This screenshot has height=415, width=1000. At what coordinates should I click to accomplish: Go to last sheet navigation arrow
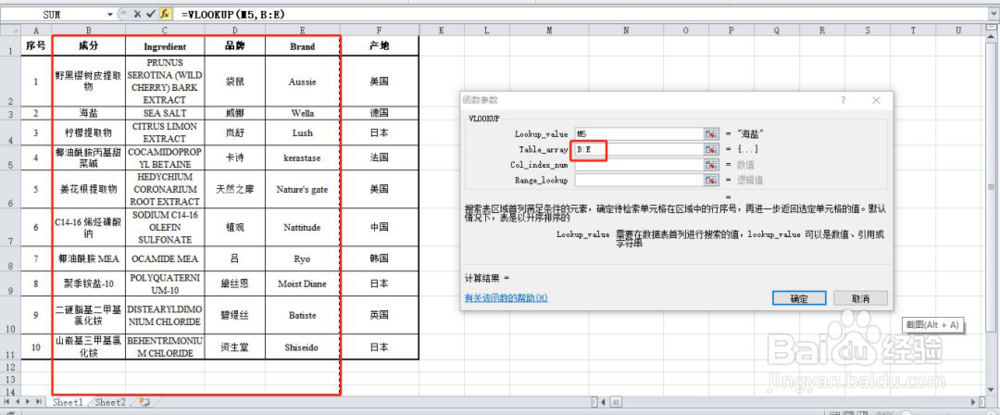(38, 402)
